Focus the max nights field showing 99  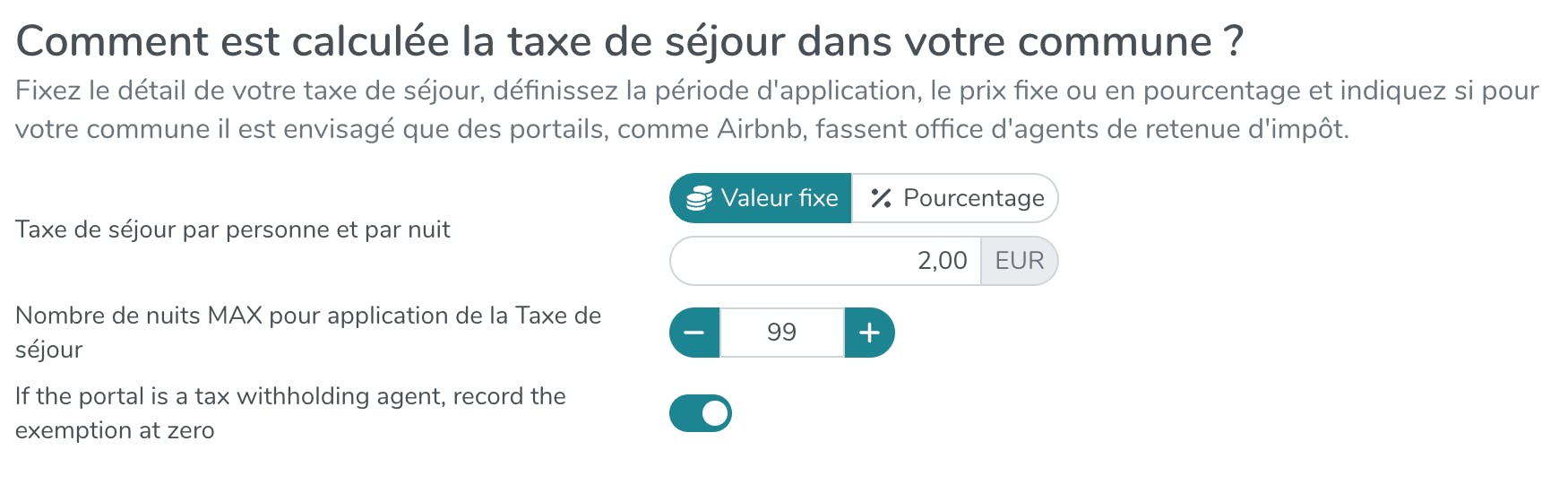tap(781, 333)
